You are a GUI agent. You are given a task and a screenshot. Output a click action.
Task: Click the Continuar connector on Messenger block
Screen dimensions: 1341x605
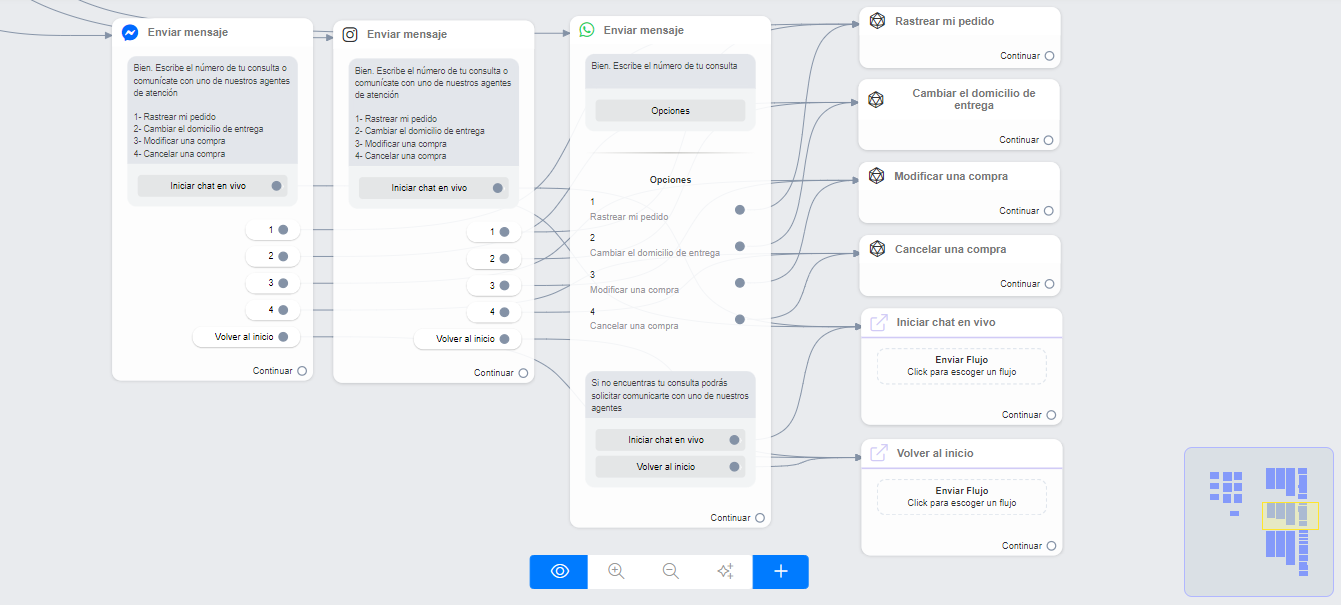[x=302, y=371]
